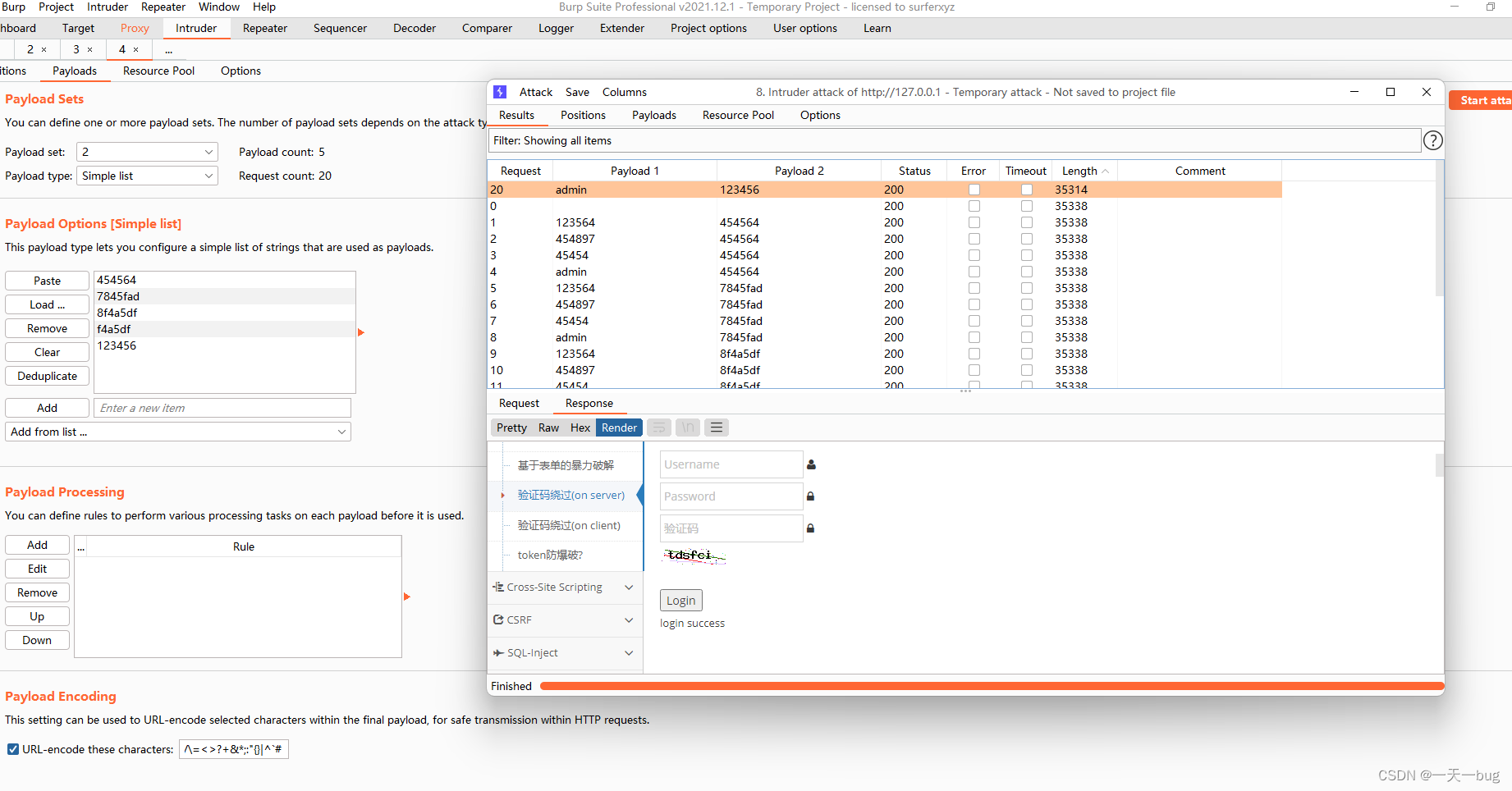This screenshot has height=791, width=1512.
Task: Click the captcha image tdsfci
Action: tap(694, 556)
